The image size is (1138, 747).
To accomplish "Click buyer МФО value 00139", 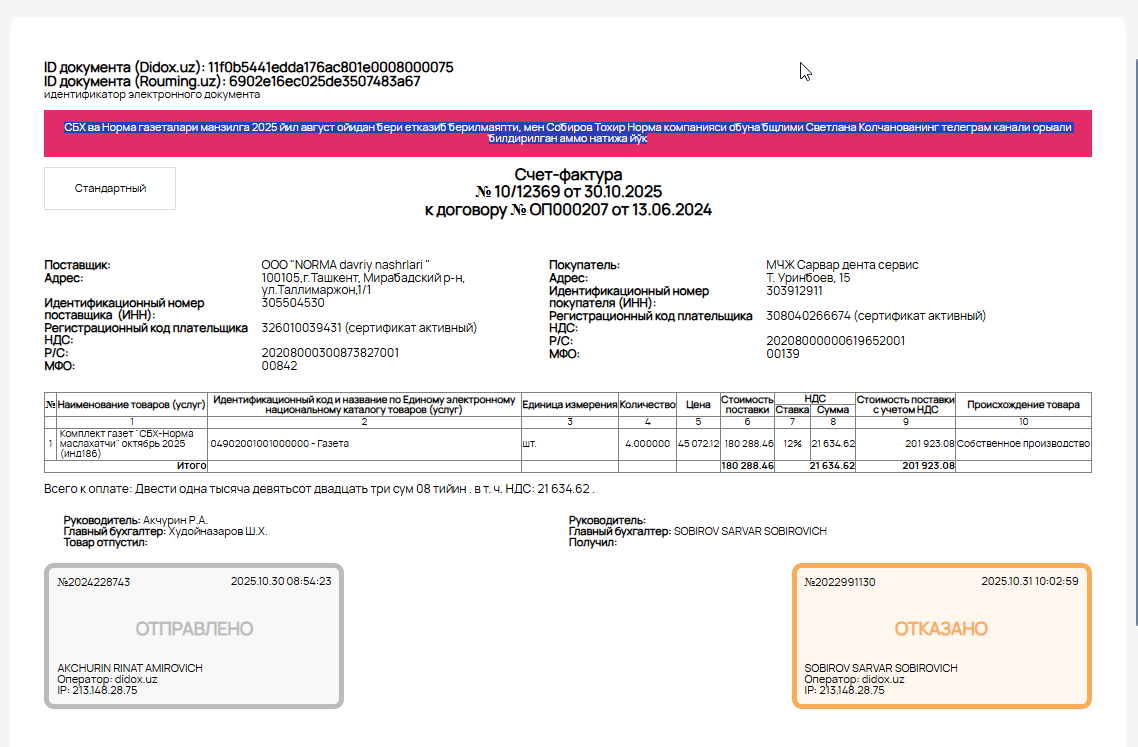I will [x=782, y=354].
